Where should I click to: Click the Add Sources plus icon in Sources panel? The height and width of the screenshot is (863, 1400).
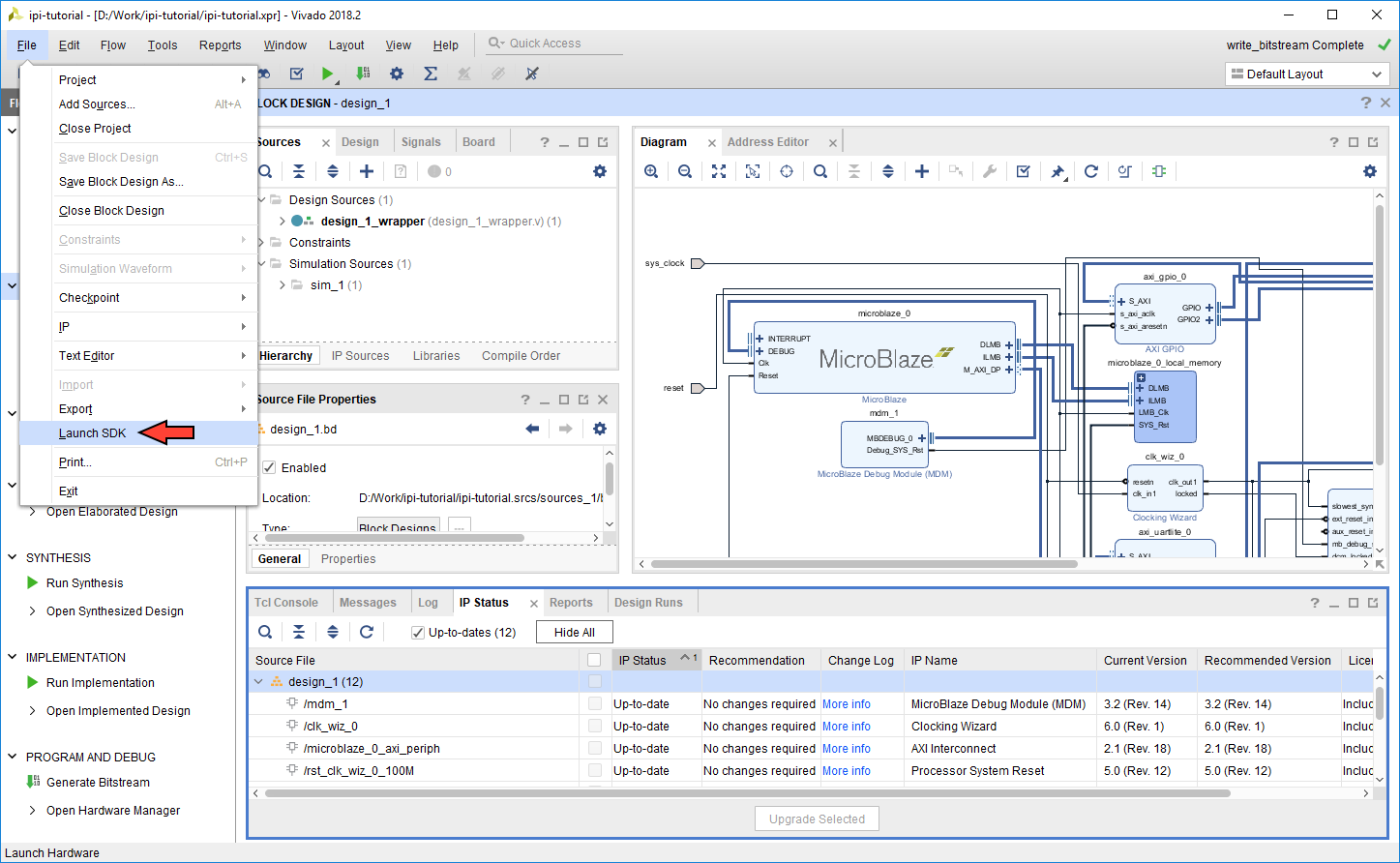tap(367, 171)
